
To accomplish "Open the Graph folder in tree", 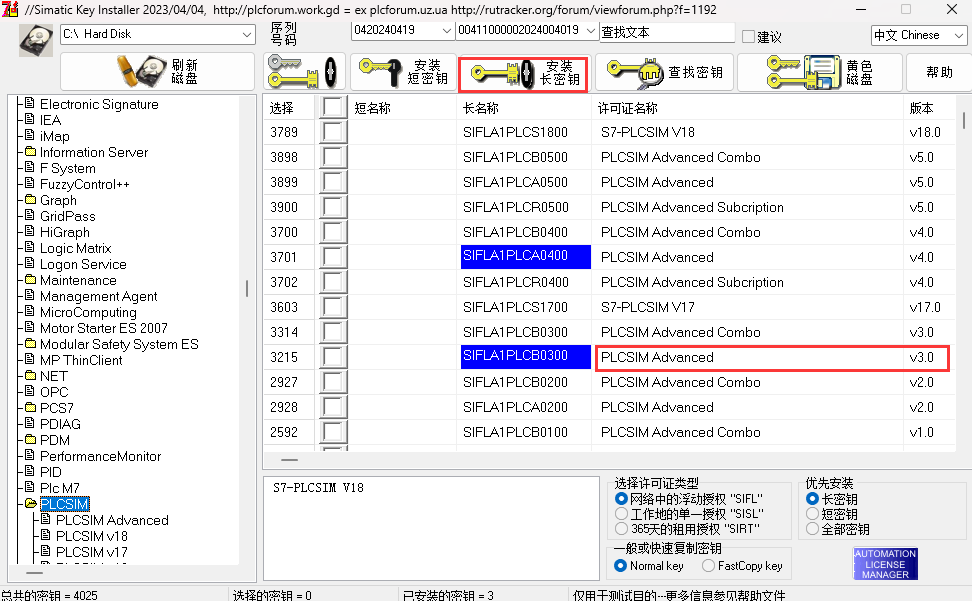I will [x=58, y=201].
